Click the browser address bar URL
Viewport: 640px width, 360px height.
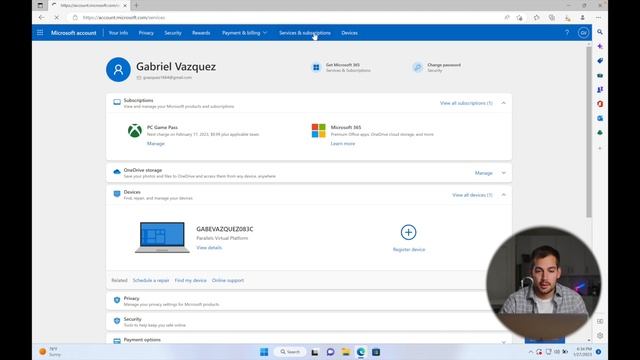click(x=124, y=18)
